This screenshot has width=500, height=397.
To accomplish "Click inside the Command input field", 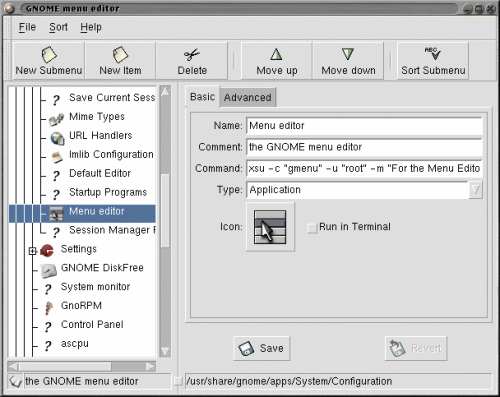I will (x=364, y=168).
